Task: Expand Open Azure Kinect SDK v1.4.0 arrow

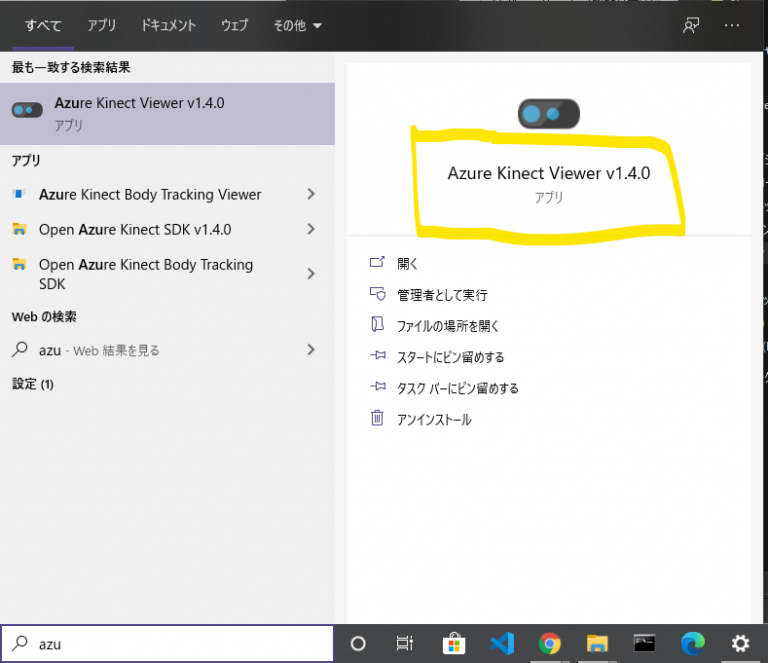Action: (311, 229)
